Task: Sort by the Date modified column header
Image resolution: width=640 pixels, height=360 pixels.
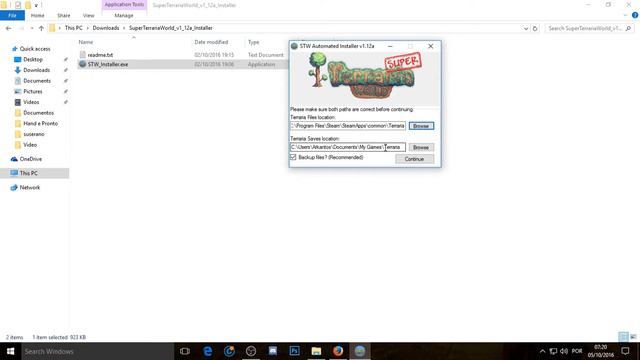Action: click(211, 42)
